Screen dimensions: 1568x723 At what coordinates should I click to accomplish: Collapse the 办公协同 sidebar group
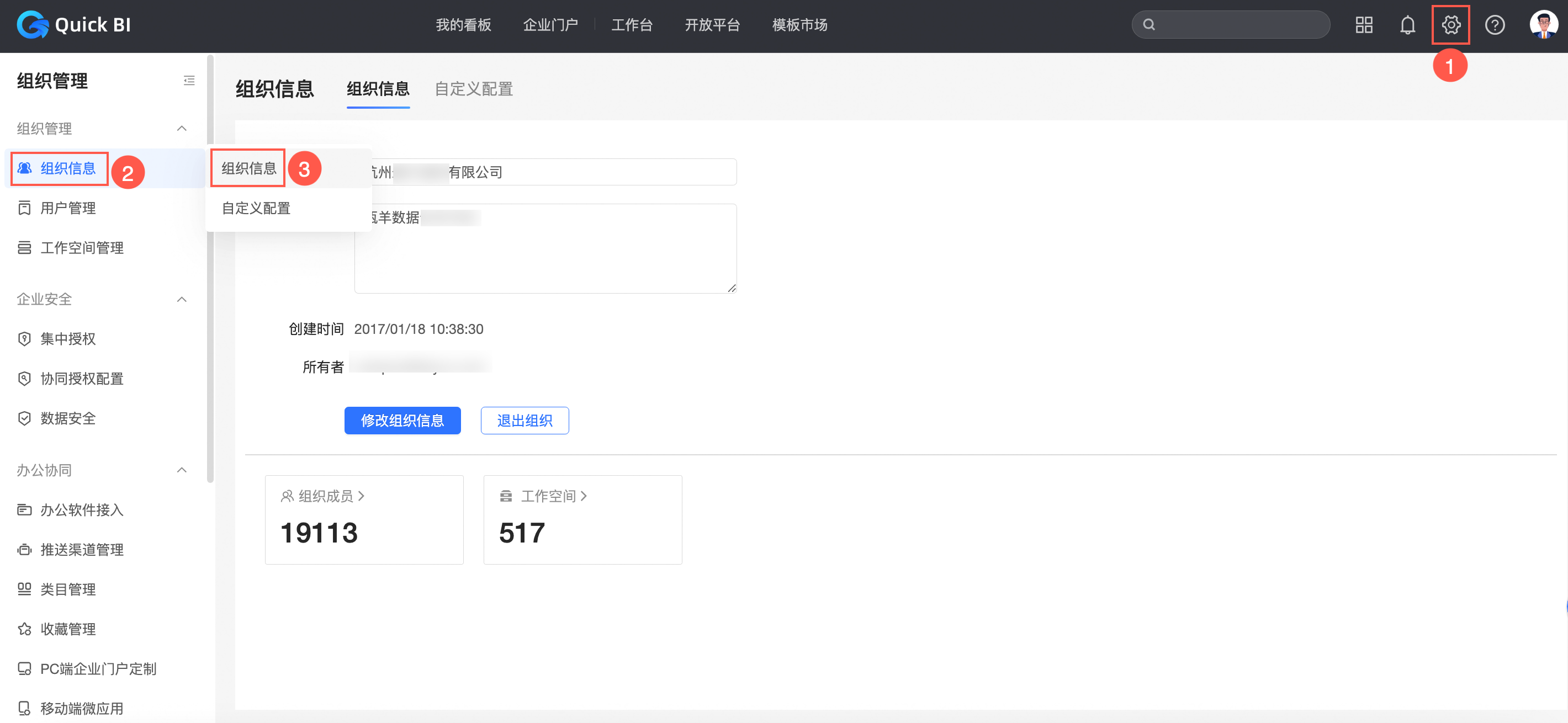(182, 470)
